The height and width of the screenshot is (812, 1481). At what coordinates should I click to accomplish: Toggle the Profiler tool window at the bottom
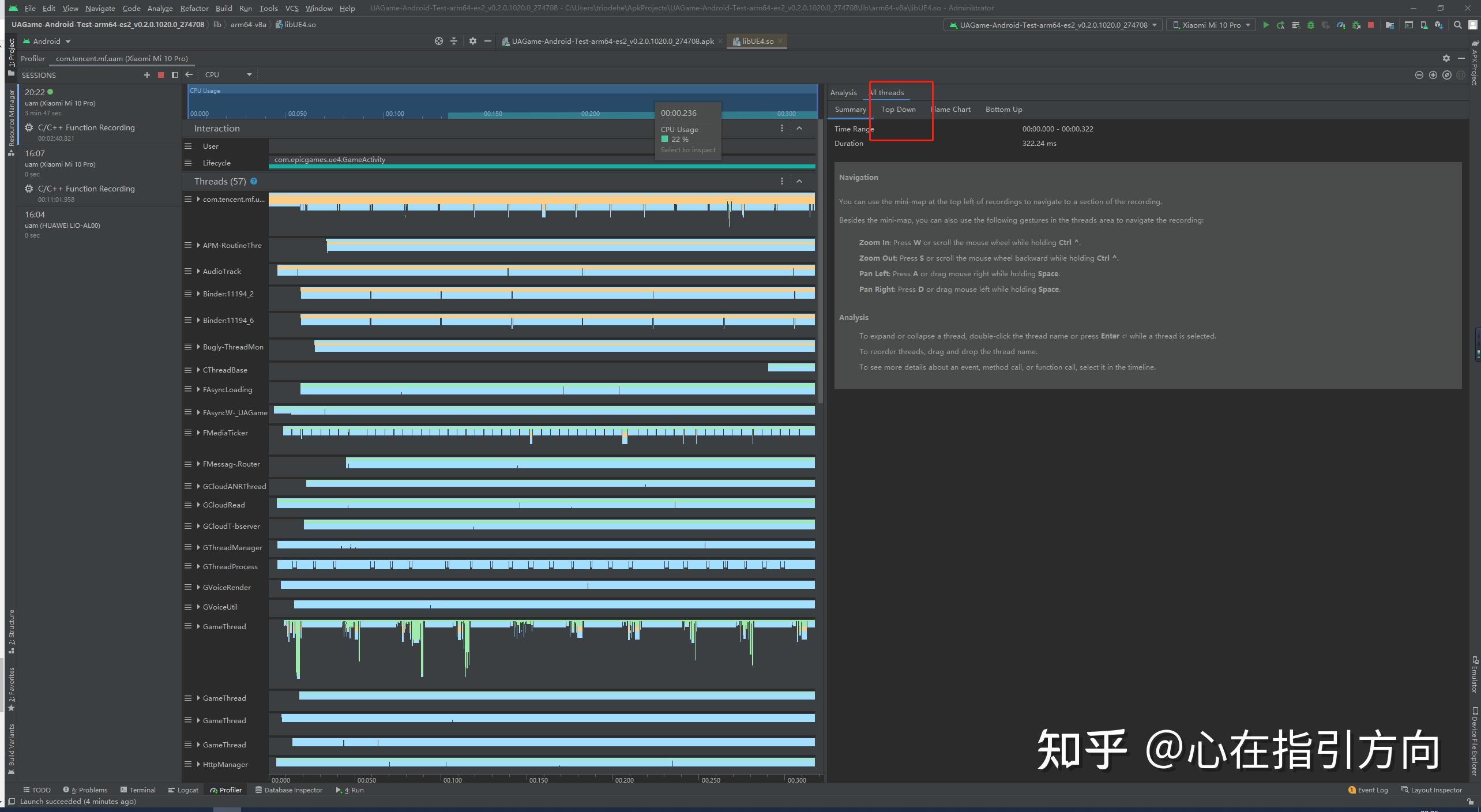[x=225, y=790]
